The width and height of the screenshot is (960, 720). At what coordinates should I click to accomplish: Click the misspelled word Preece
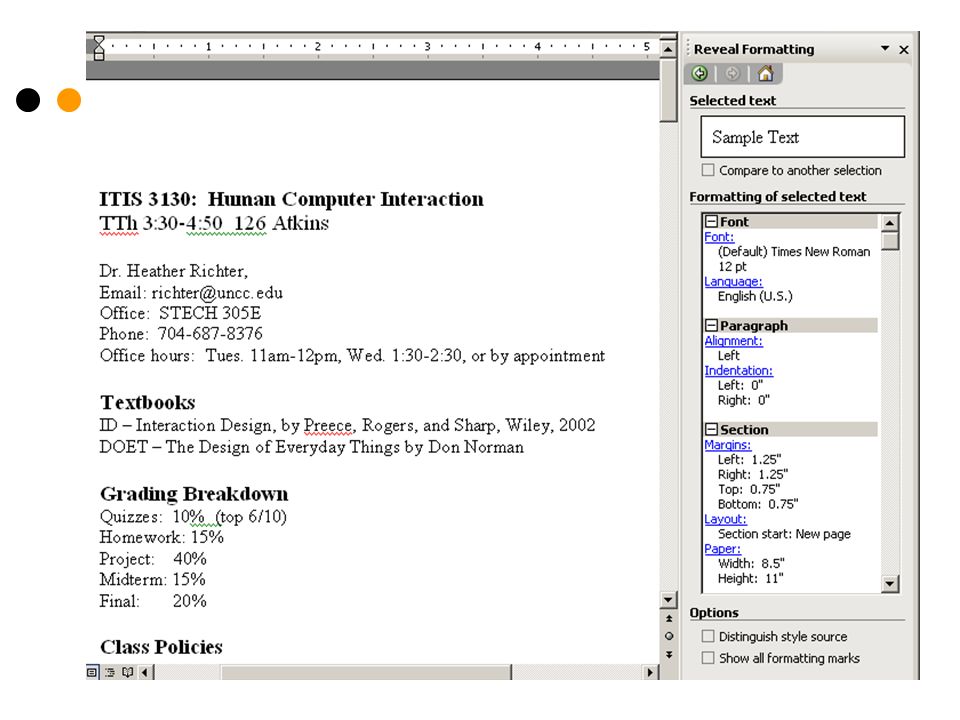pos(328,425)
